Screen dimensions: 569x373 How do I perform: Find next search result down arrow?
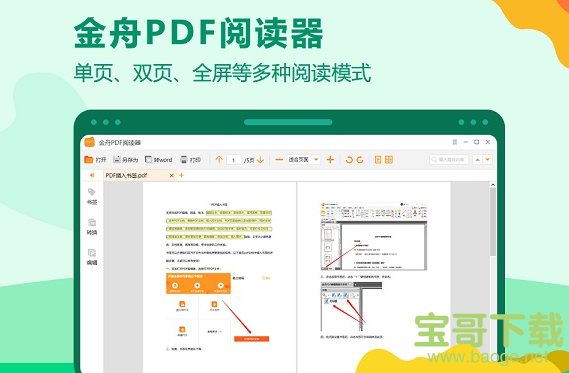[x=487, y=160]
